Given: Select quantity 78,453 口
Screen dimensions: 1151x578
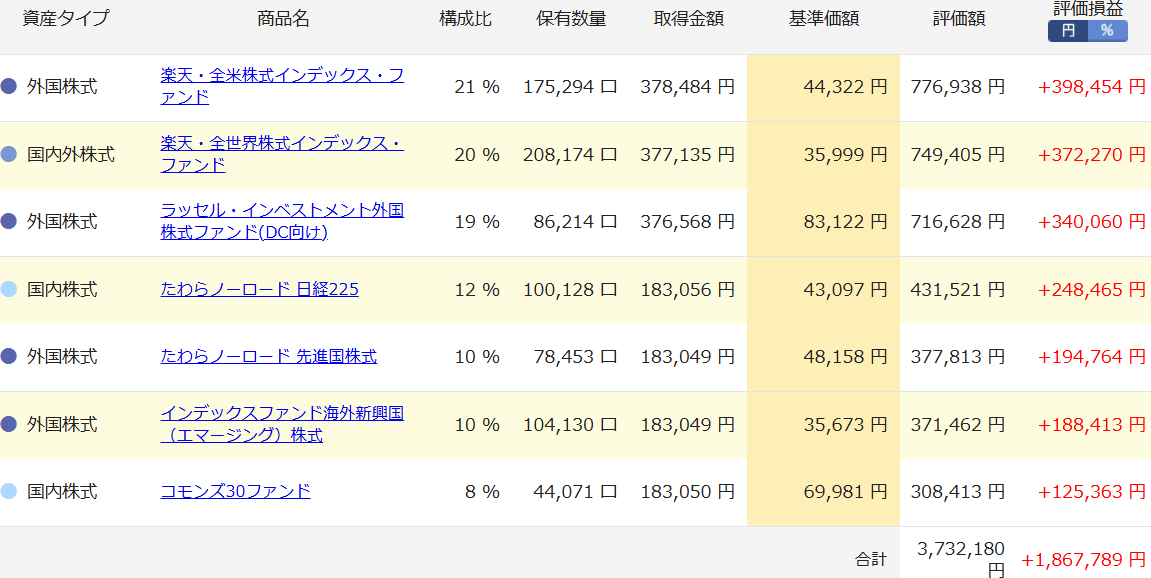Looking at the screenshot, I should (x=575, y=357).
